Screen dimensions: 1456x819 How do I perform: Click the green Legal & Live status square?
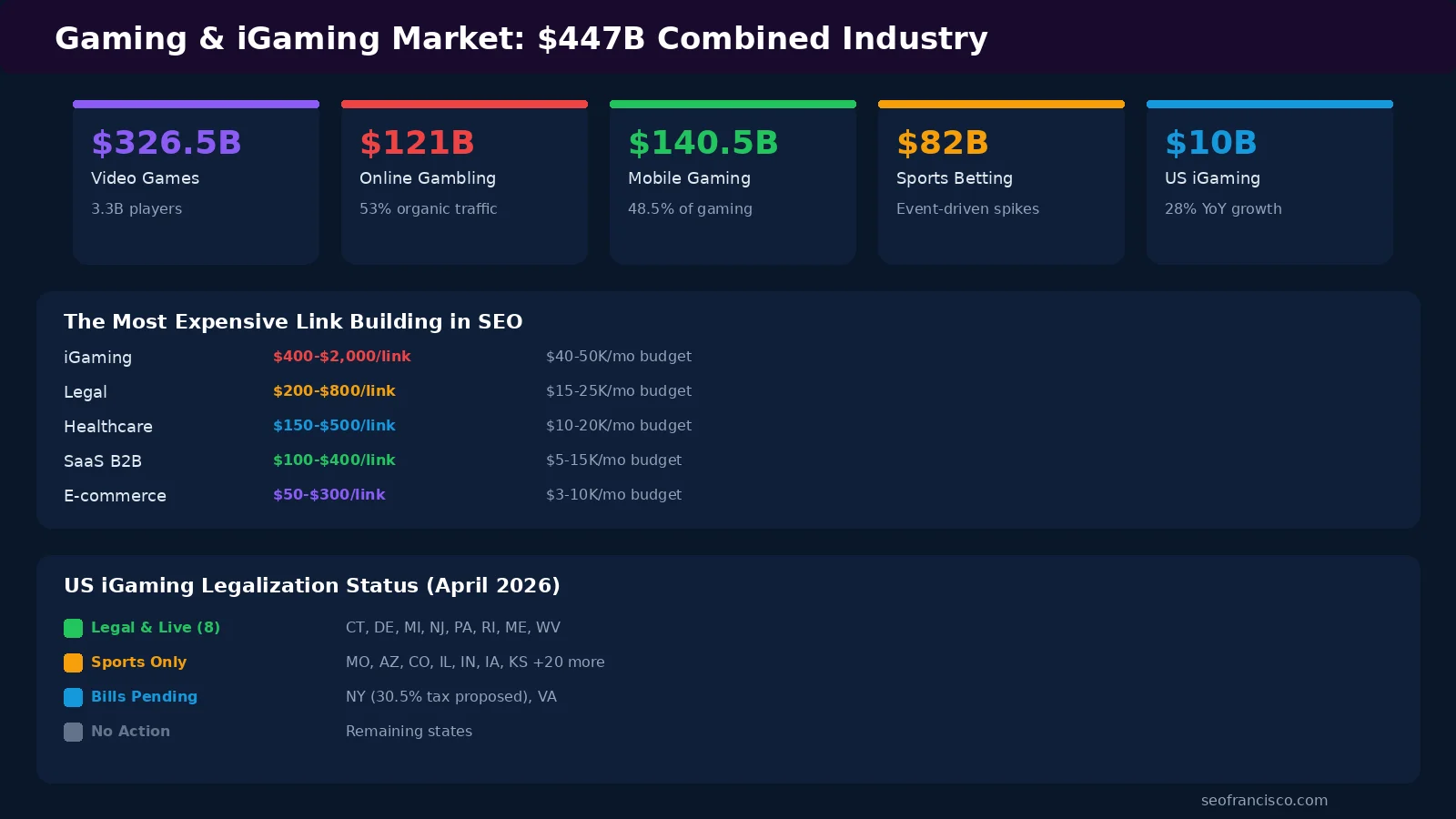(x=73, y=627)
